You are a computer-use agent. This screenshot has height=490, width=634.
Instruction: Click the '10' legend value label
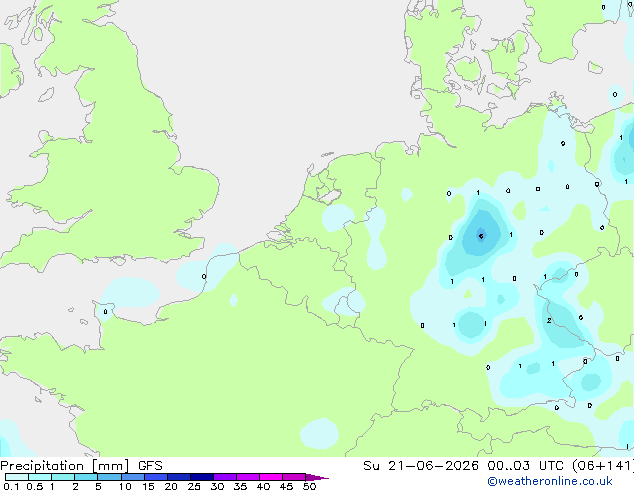pos(125,486)
